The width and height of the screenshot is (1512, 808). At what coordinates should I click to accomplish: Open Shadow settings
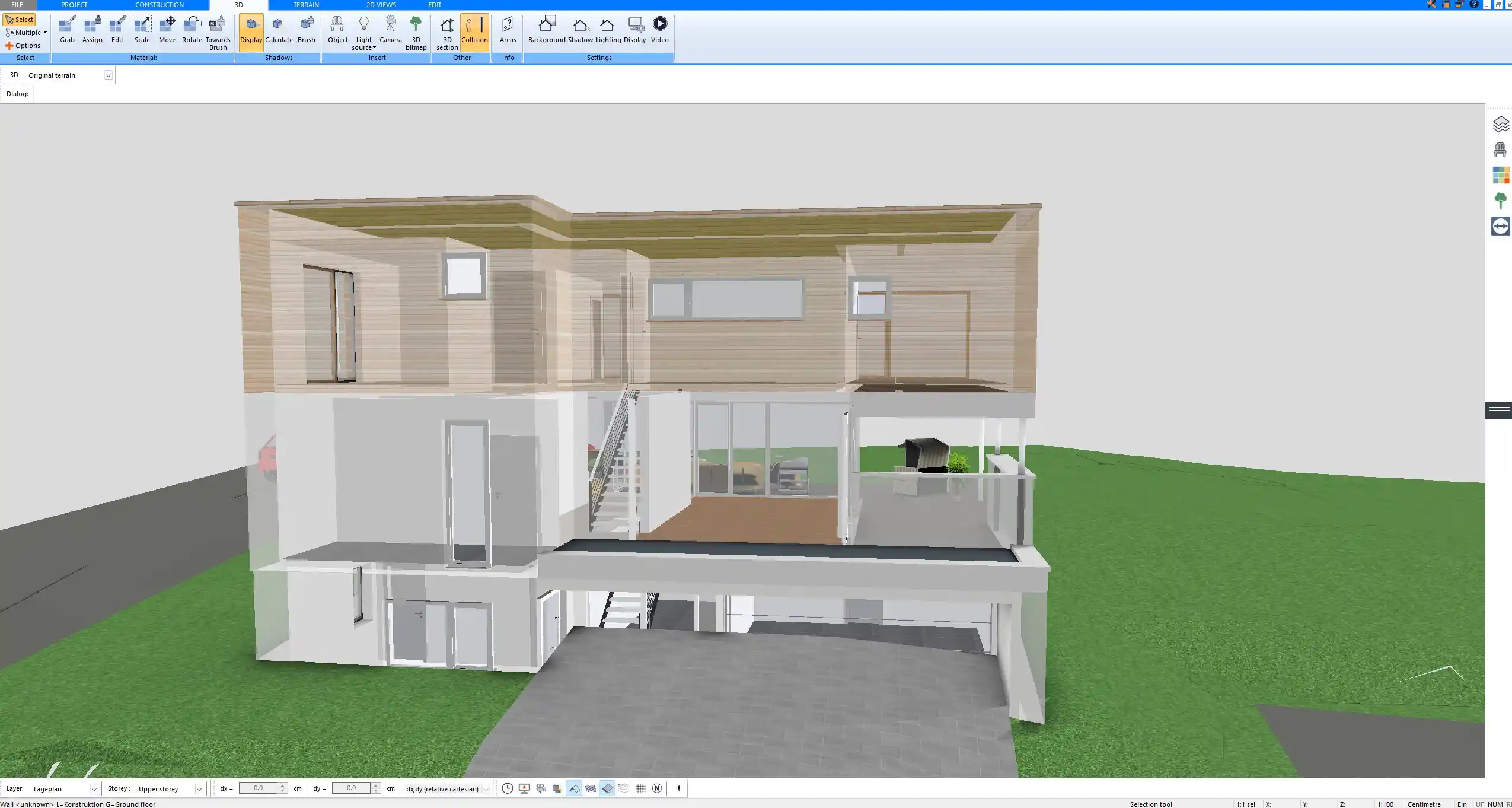click(x=580, y=30)
